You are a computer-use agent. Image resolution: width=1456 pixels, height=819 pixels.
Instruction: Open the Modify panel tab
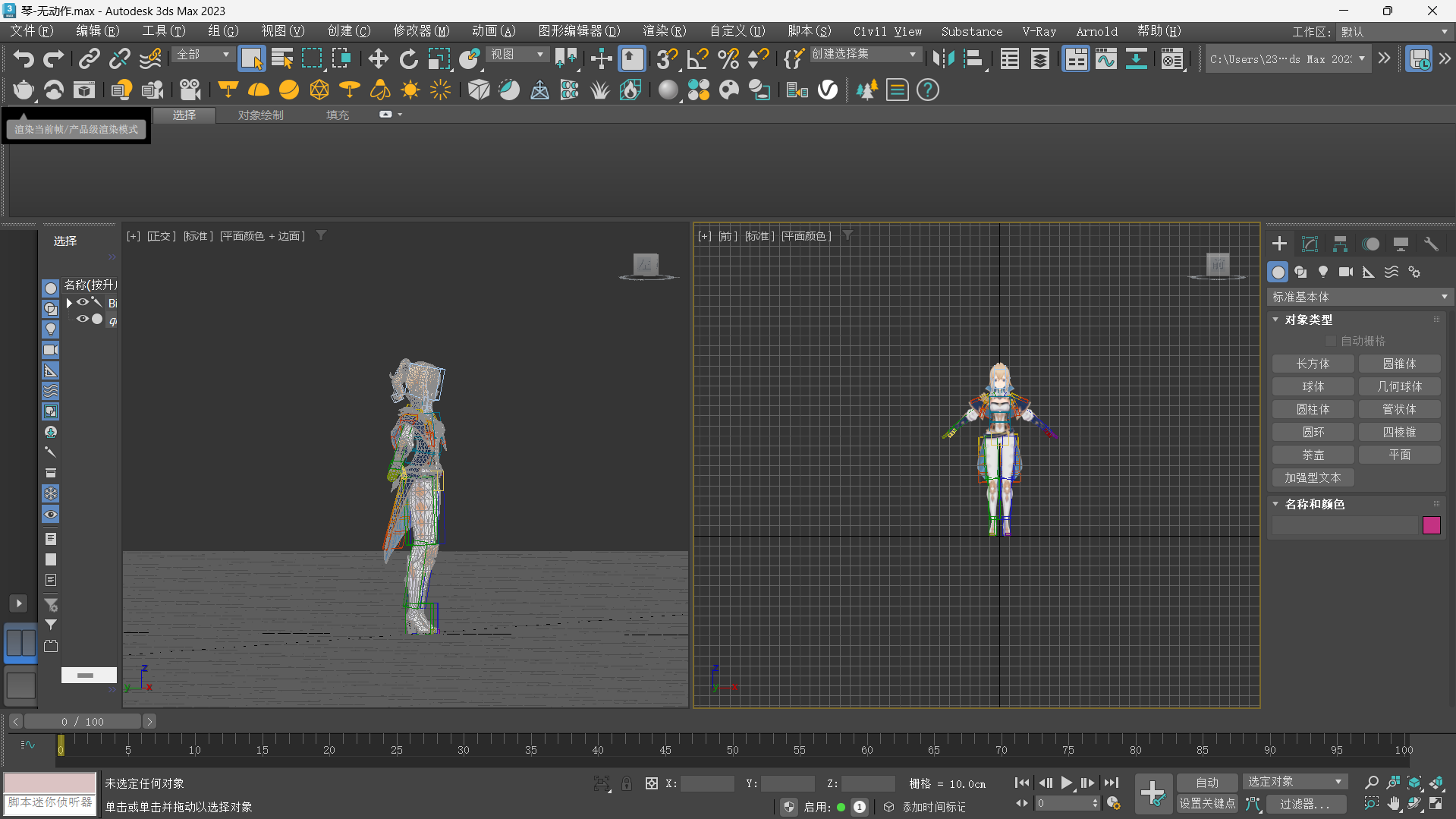coord(1310,244)
